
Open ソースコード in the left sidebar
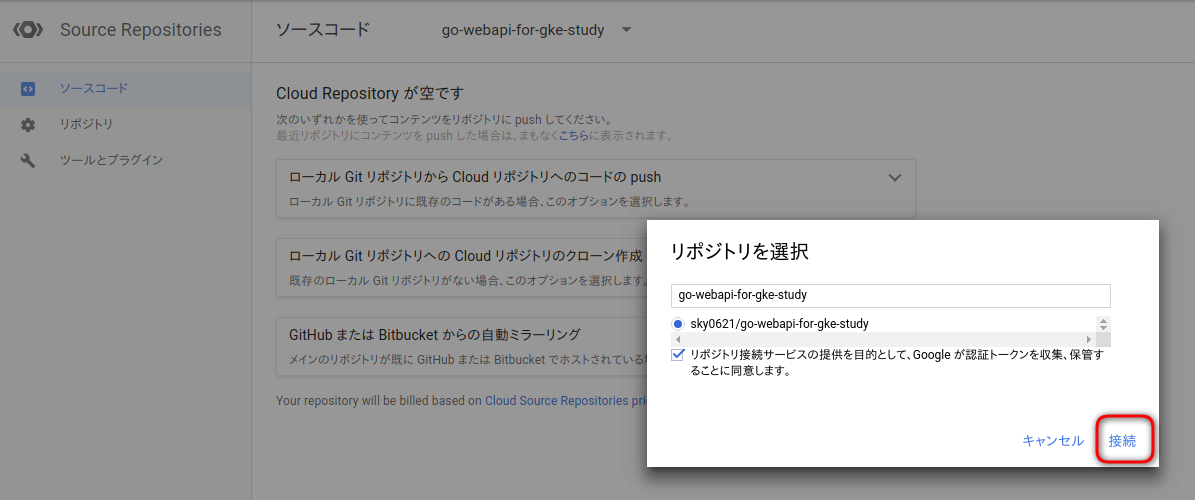click(126, 88)
